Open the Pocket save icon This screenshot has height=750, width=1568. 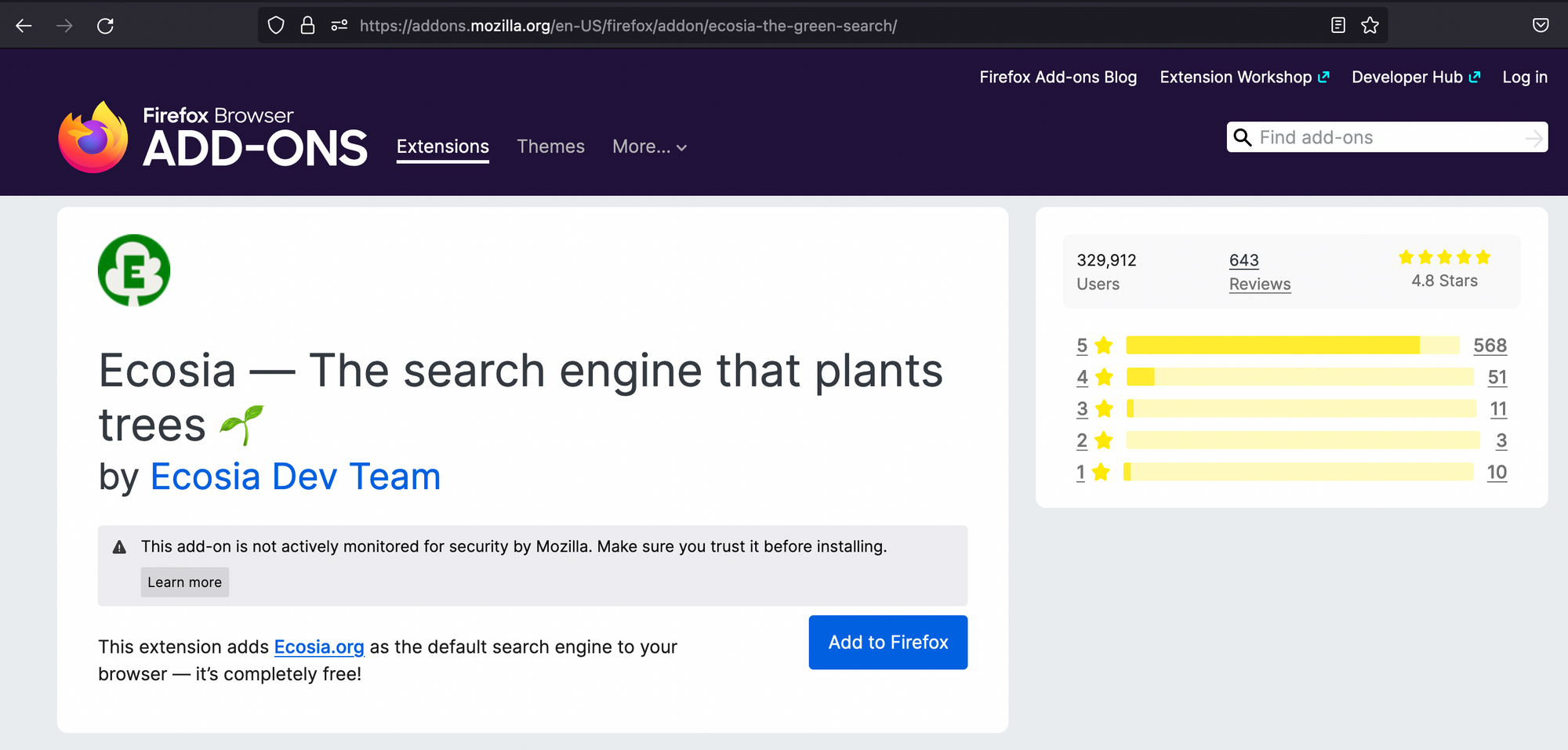1541,26
